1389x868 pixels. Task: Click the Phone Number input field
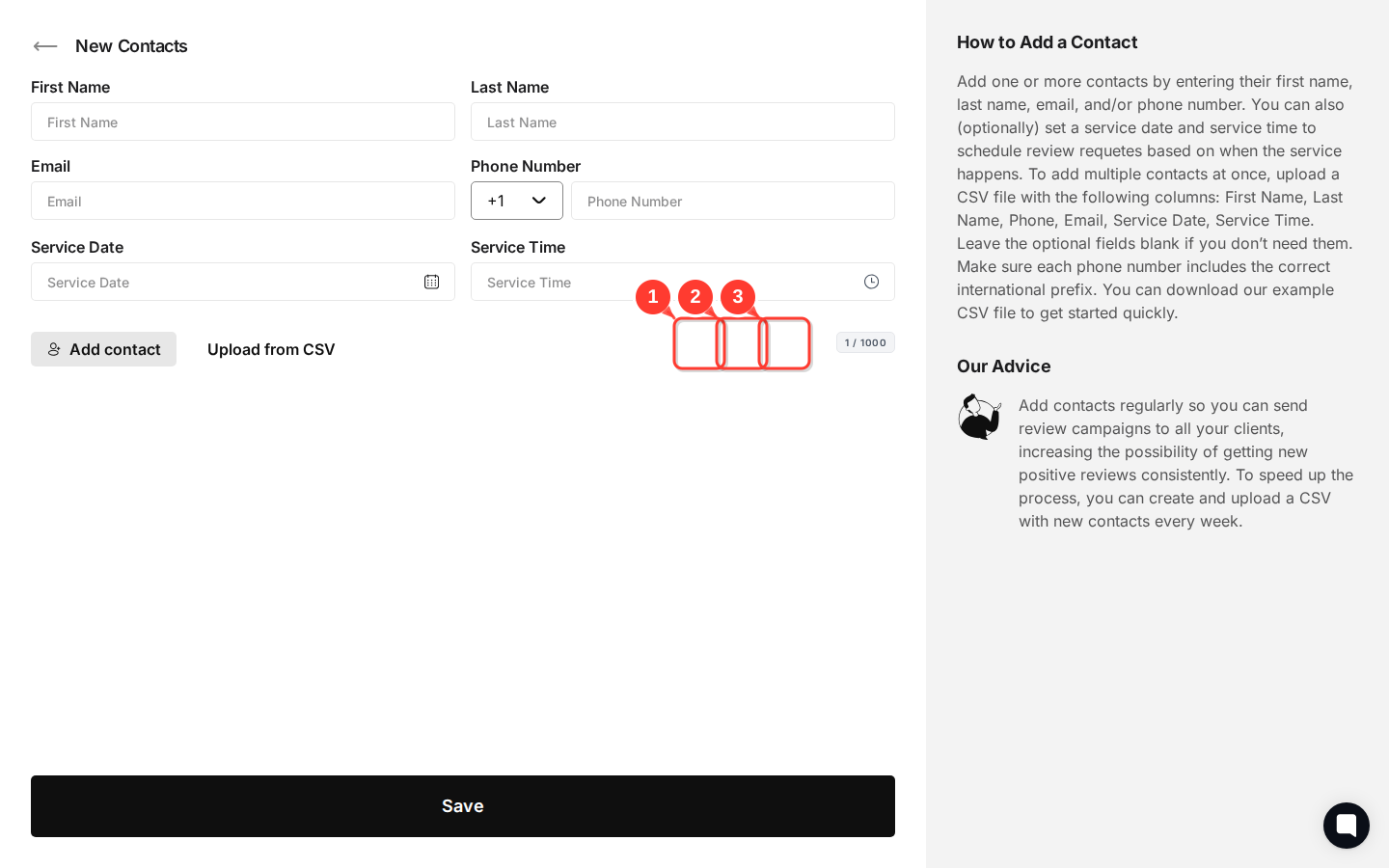[x=733, y=201]
